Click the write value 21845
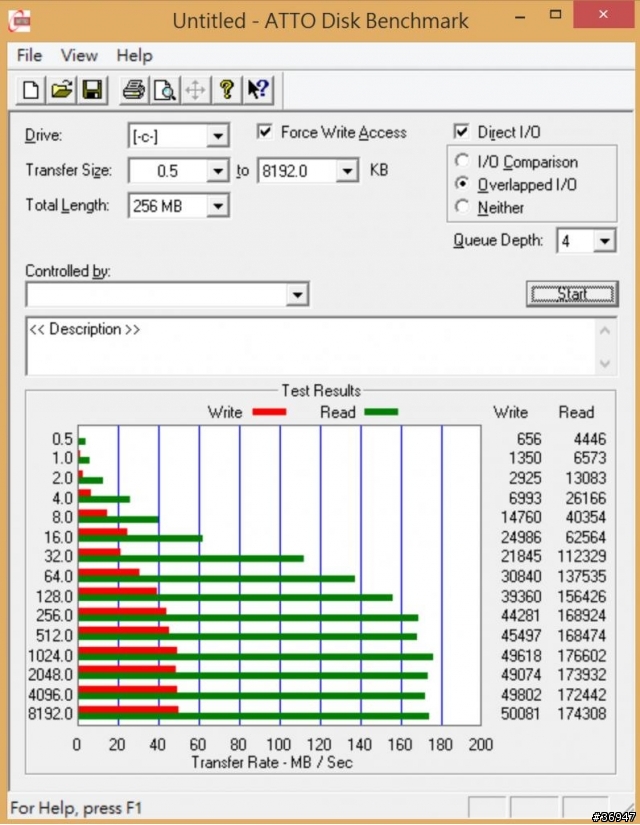 pyautogui.click(x=521, y=556)
